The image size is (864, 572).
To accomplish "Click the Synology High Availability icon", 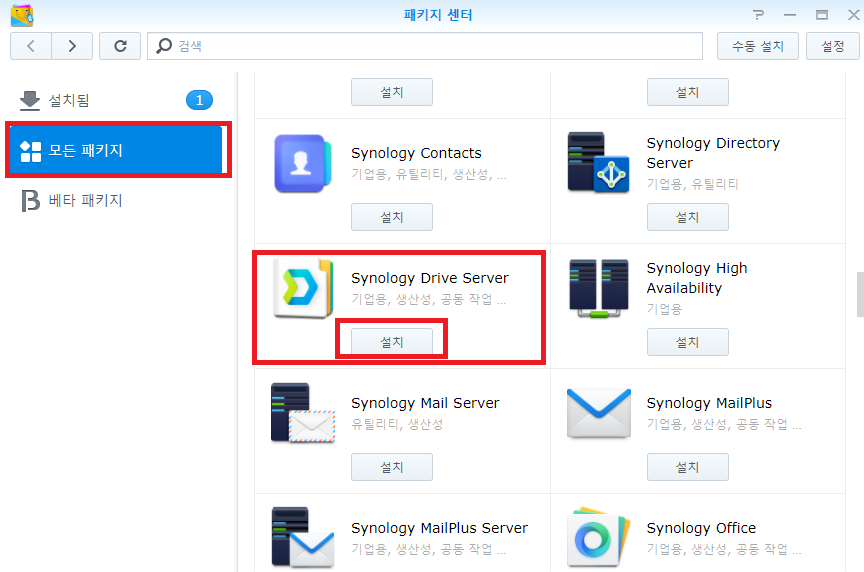I will (599, 288).
